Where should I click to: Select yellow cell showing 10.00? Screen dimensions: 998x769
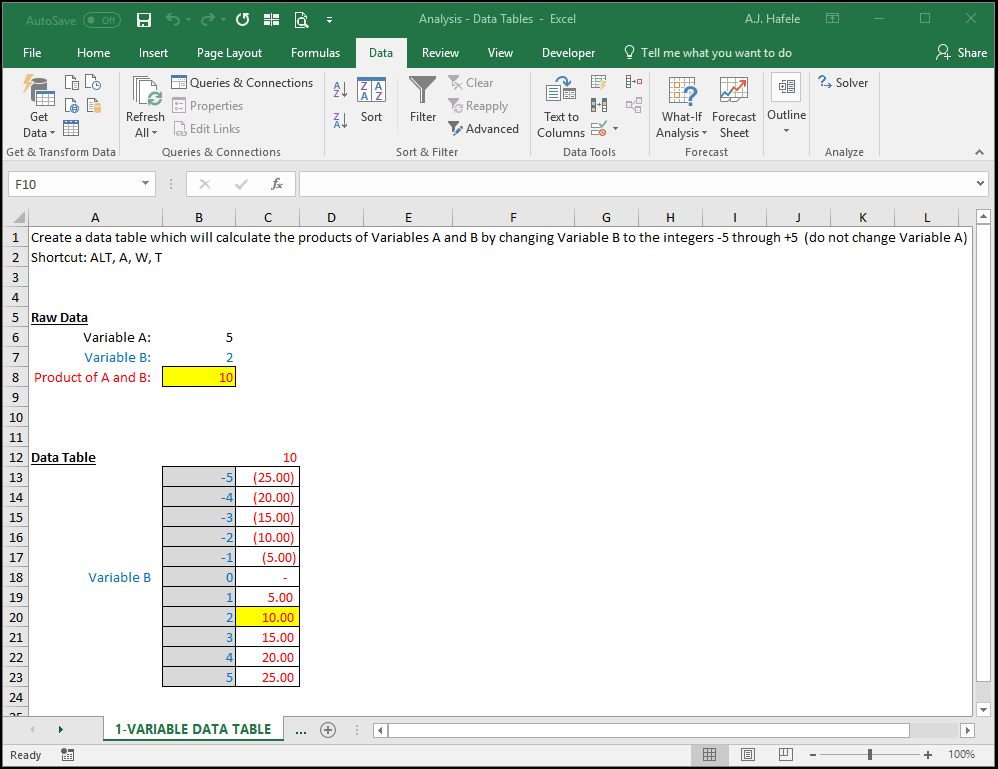click(x=267, y=617)
